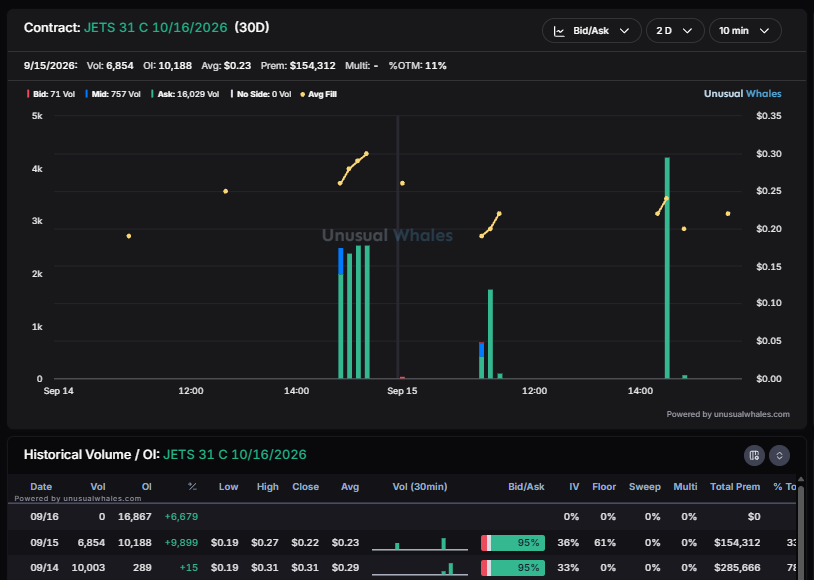Image resolution: width=814 pixels, height=580 pixels.
Task: Click the column settings icon in Historical Volume
Action: (x=754, y=455)
